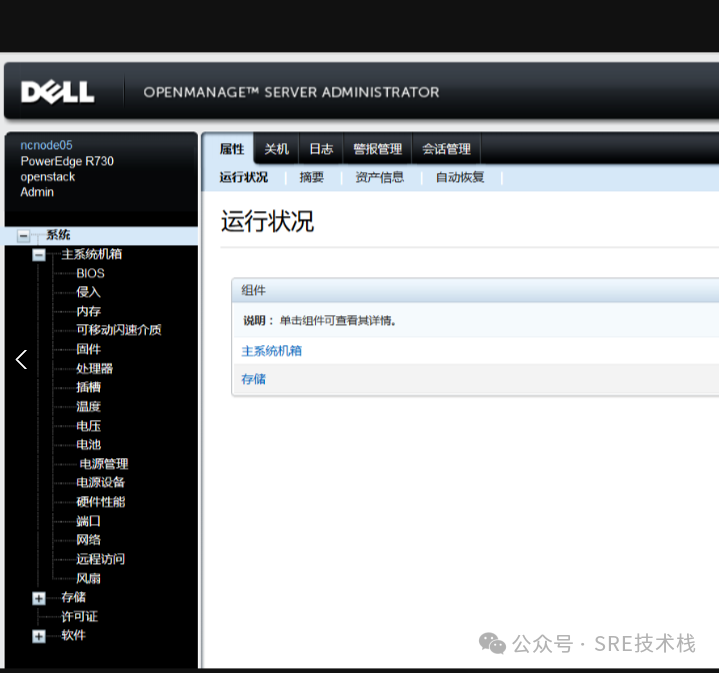Expand the 存储 tree node

tap(39, 598)
